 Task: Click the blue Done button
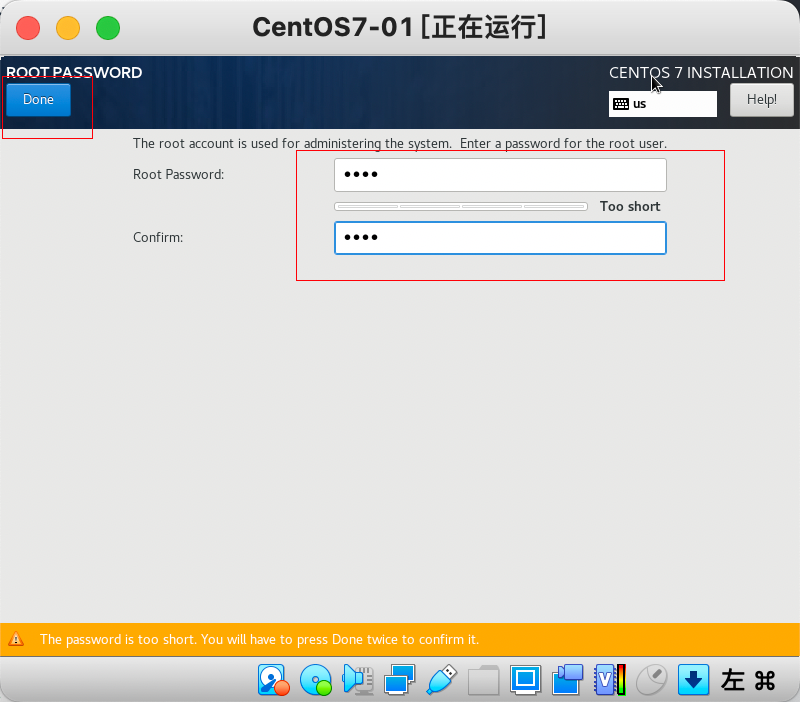pos(38,99)
